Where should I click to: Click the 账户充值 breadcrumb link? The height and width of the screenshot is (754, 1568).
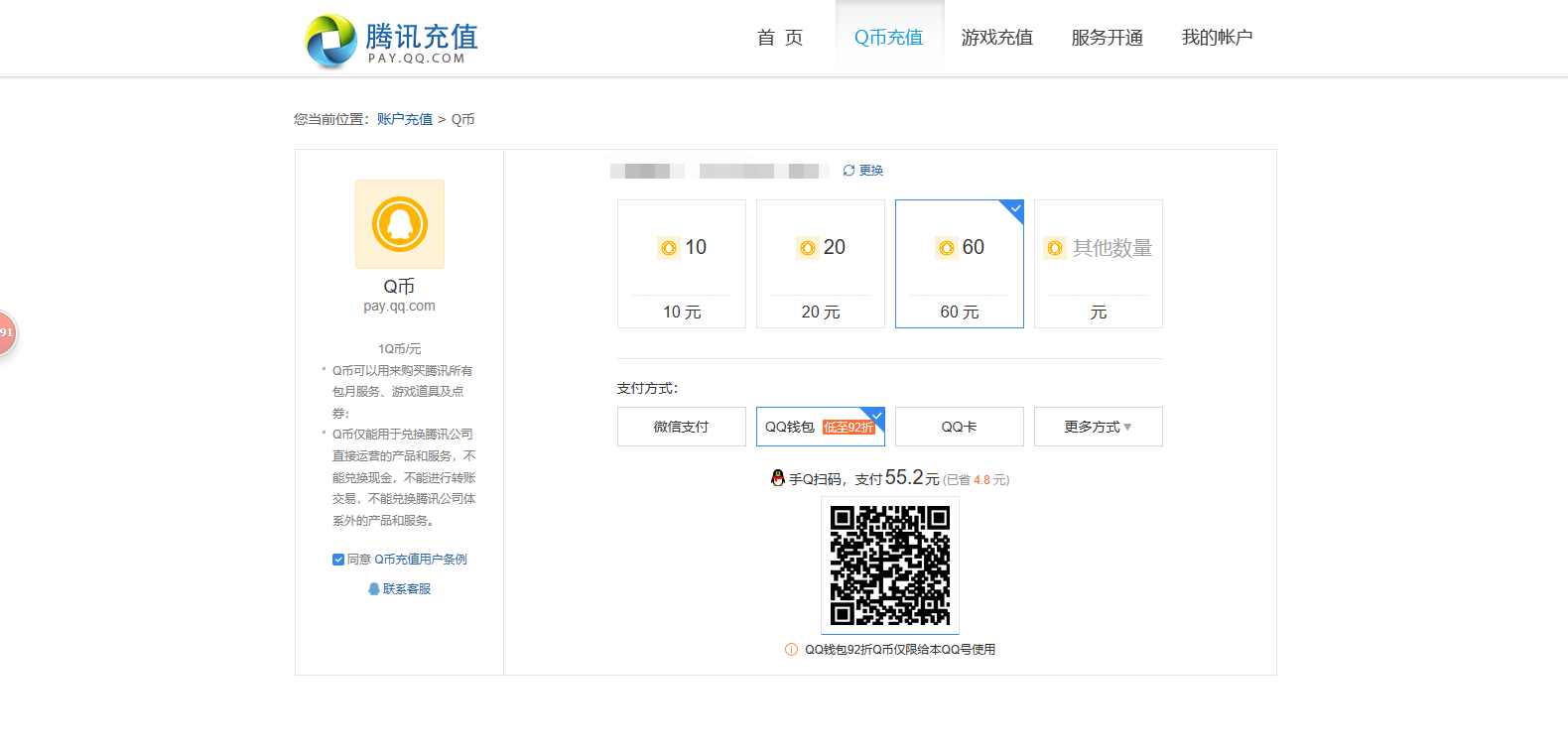405,119
